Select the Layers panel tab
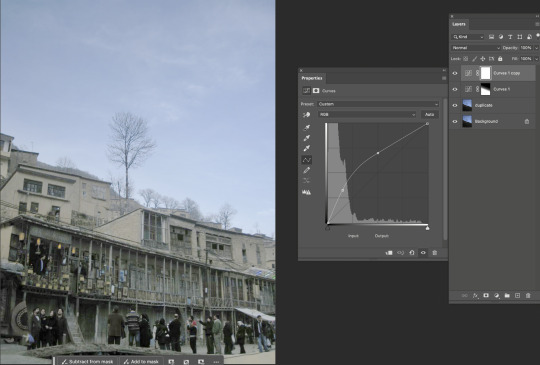Viewport: 540px width, 365px height. click(x=459, y=24)
